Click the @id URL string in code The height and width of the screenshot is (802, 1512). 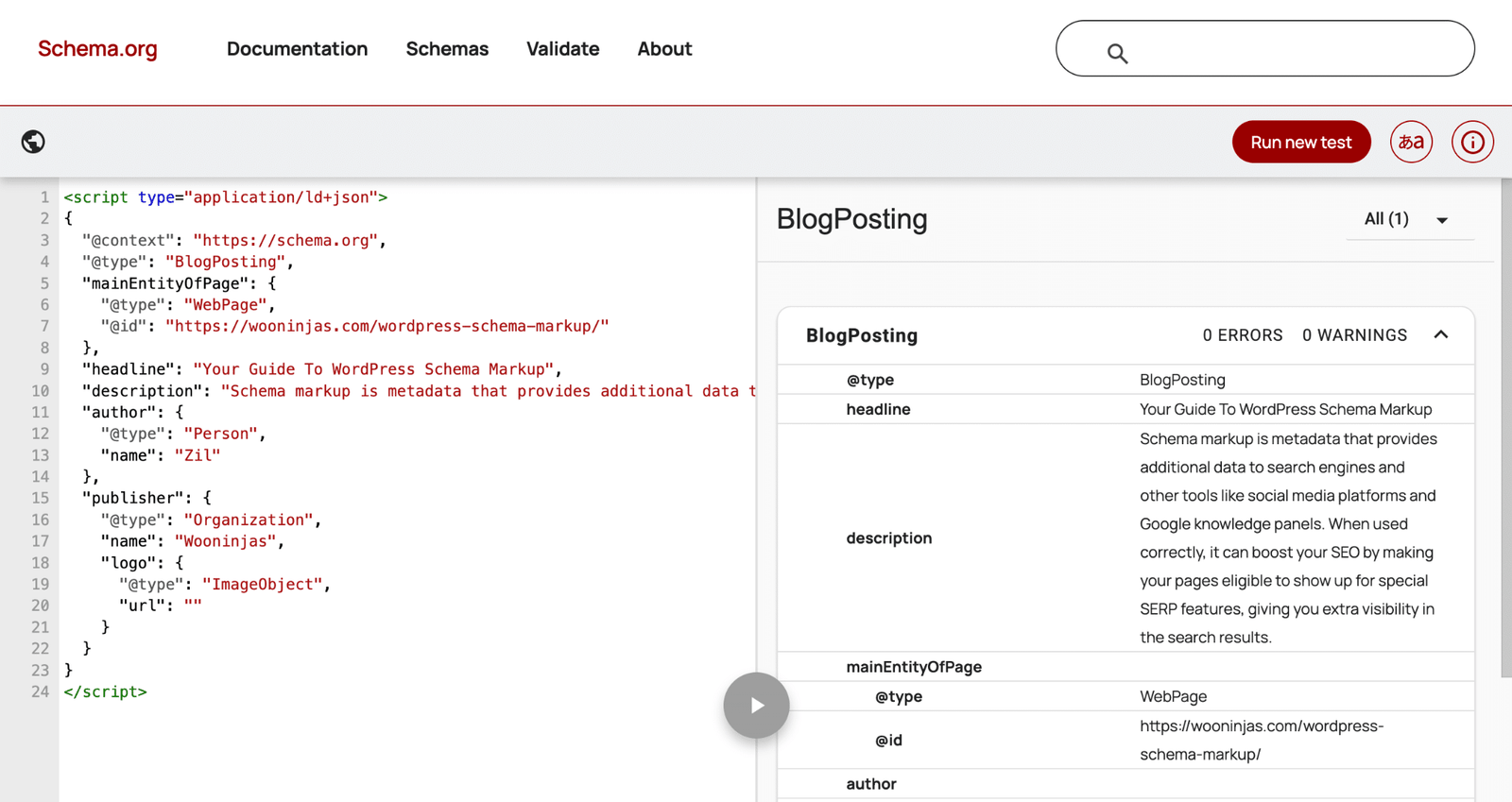click(x=387, y=326)
